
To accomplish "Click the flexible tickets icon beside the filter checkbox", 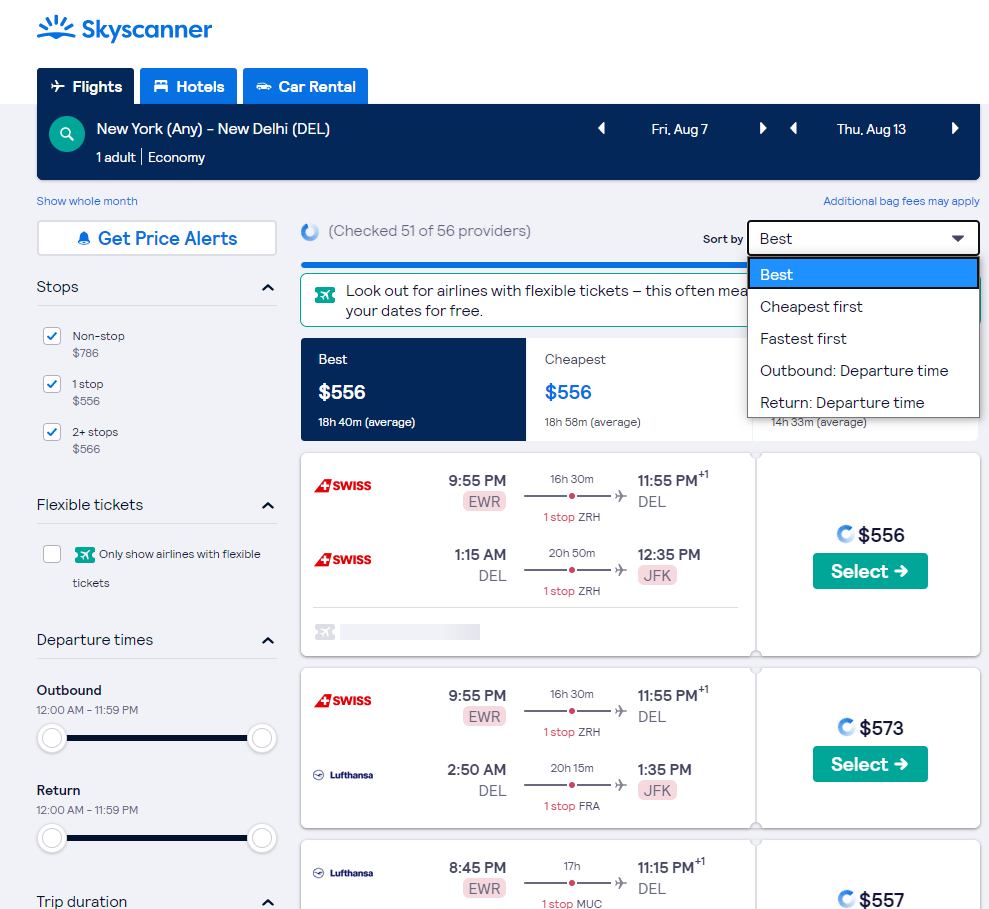I will (85, 554).
